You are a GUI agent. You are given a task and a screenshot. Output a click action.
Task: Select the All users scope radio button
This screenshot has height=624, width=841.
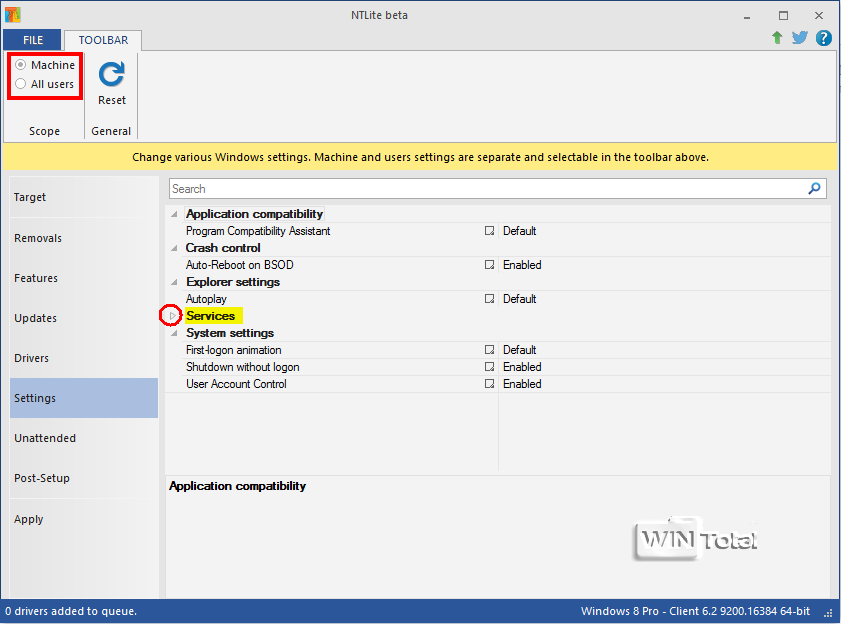[20, 84]
